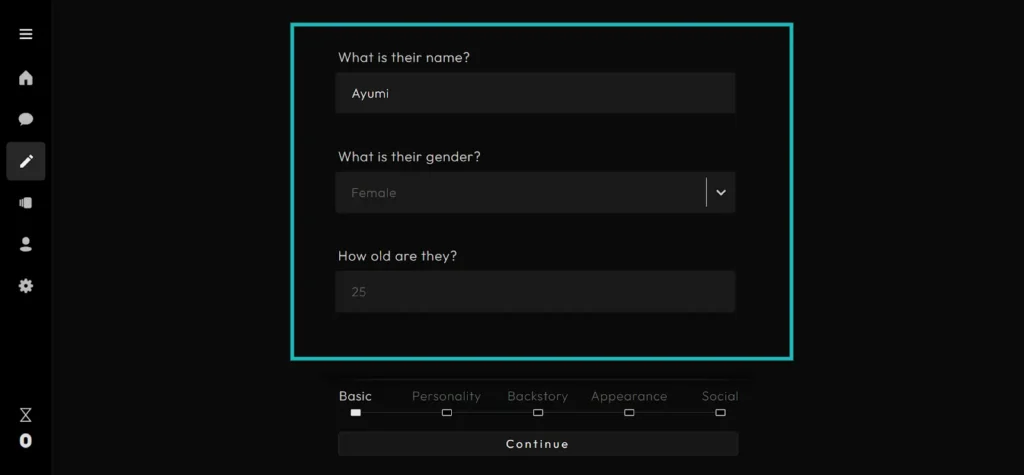The image size is (1024, 475).
Task: Click the age field showing 25
Action: coord(535,292)
